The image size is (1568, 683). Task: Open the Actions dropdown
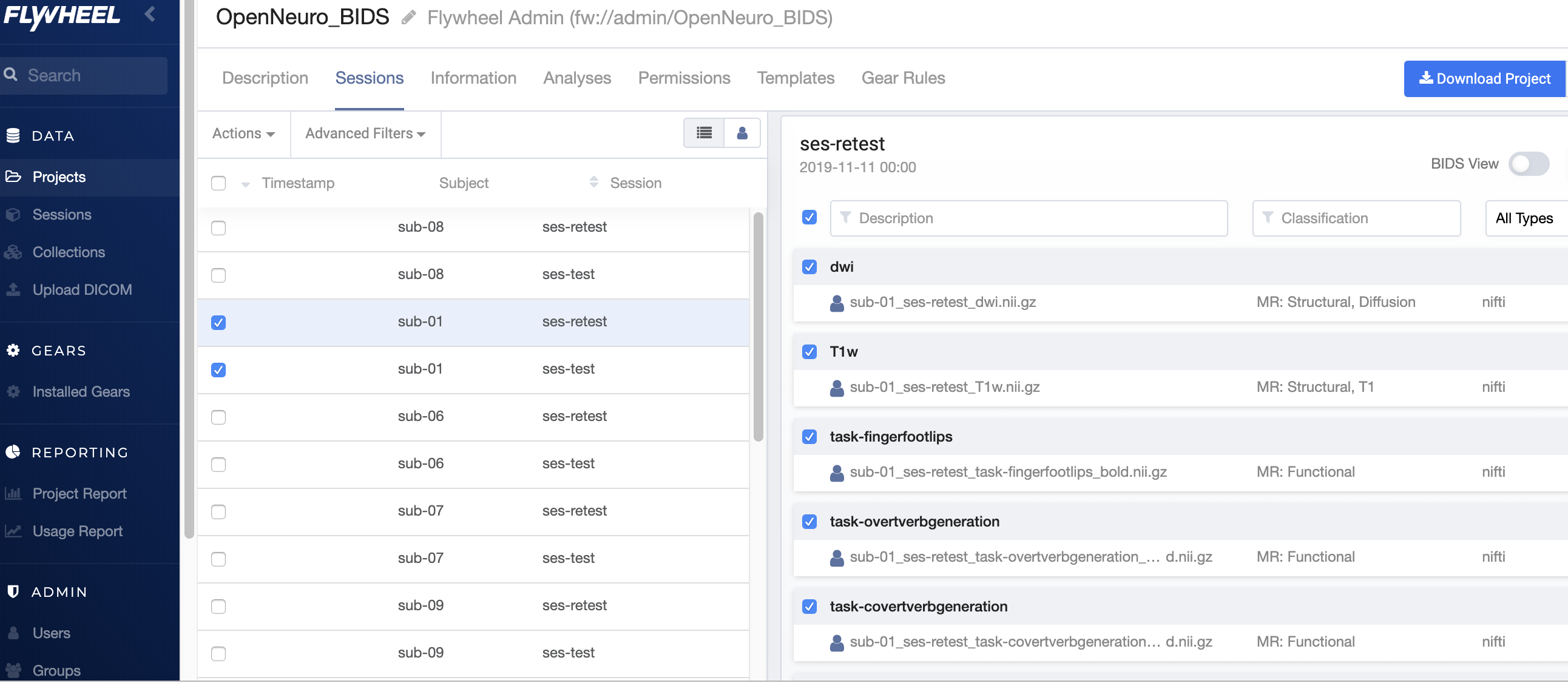tap(243, 133)
